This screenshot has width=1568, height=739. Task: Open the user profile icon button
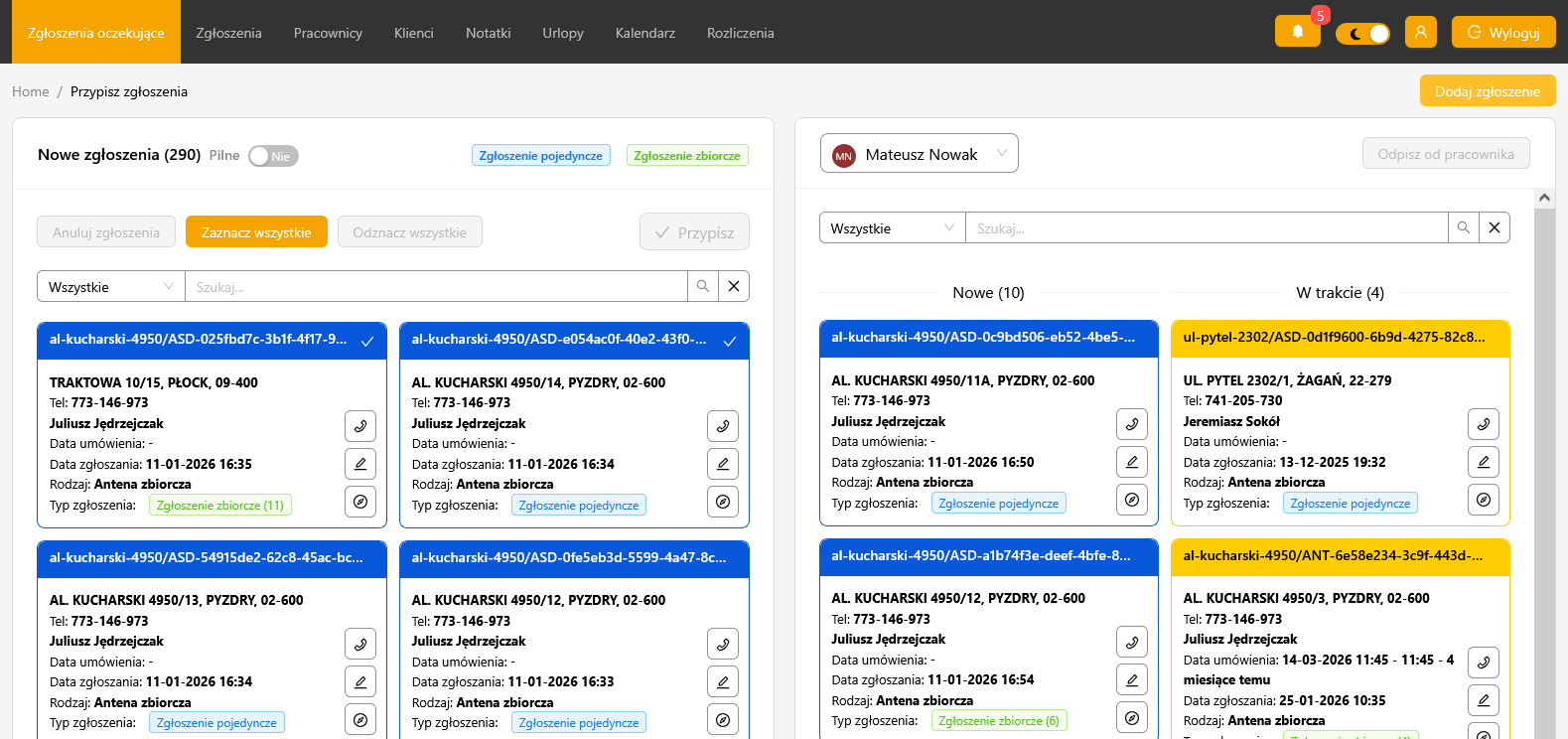pos(1421,32)
